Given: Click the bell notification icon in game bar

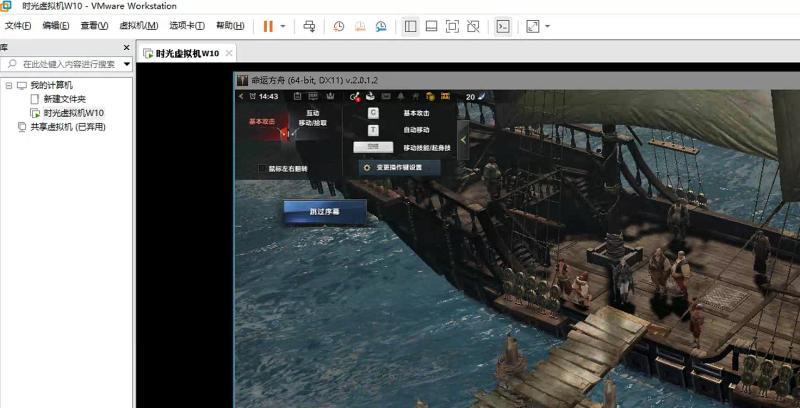Looking at the screenshot, I should [401, 96].
